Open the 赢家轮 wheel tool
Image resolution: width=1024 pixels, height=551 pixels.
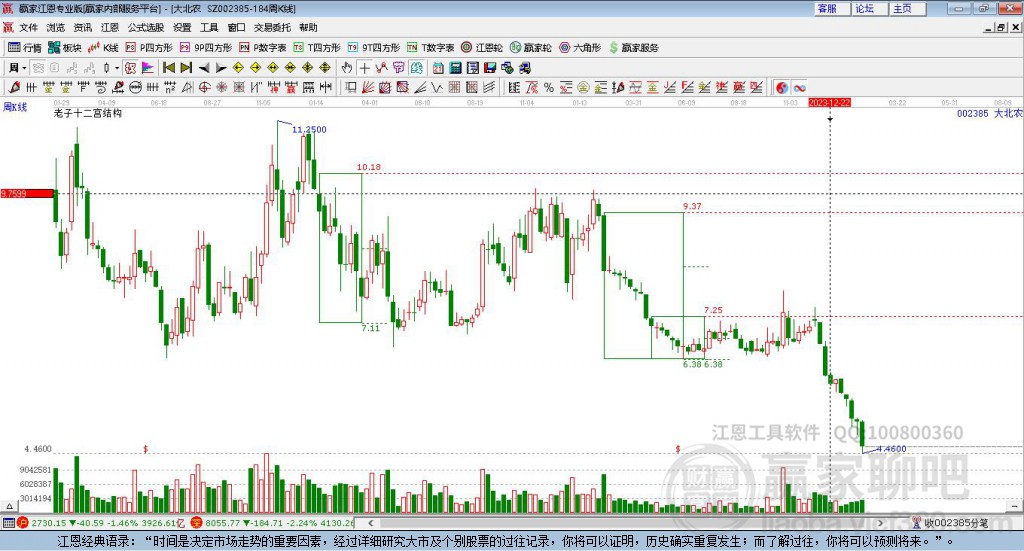(x=530, y=48)
